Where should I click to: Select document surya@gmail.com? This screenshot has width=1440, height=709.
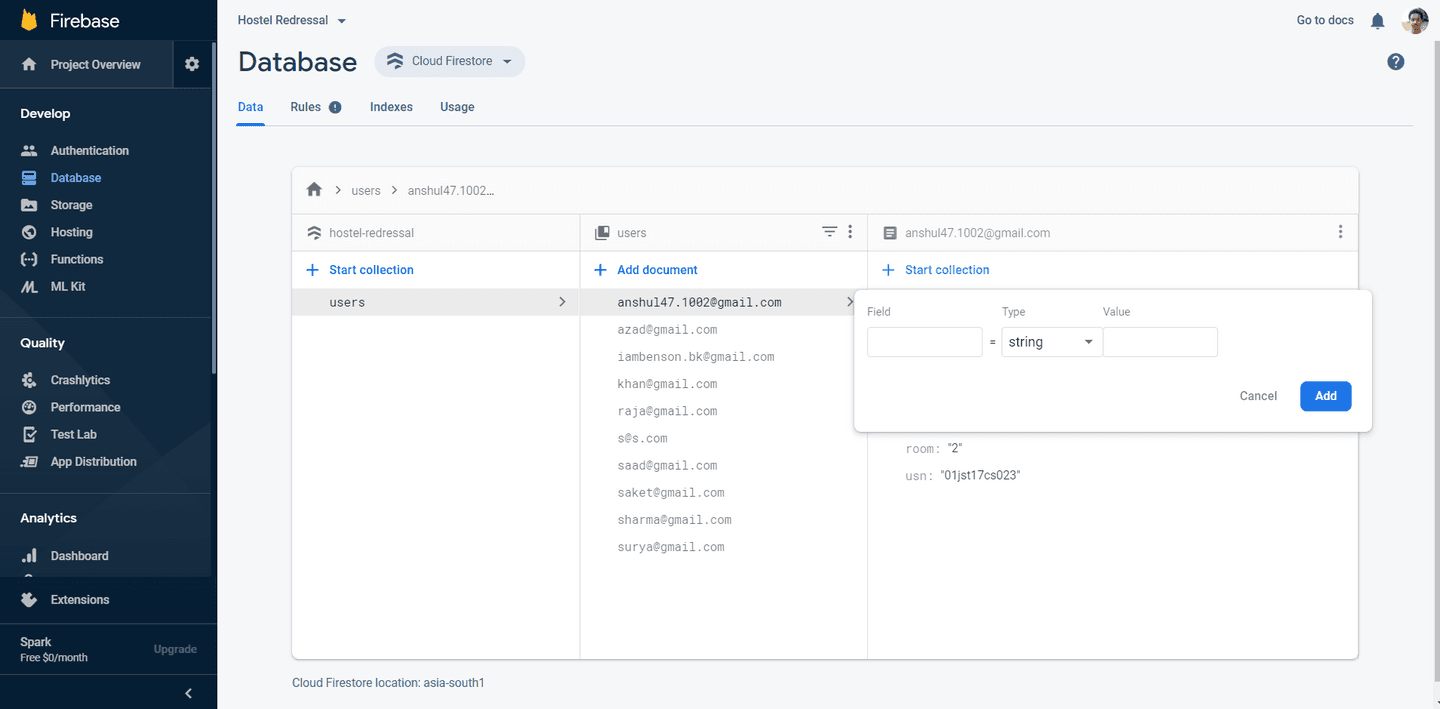[x=671, y=547]
